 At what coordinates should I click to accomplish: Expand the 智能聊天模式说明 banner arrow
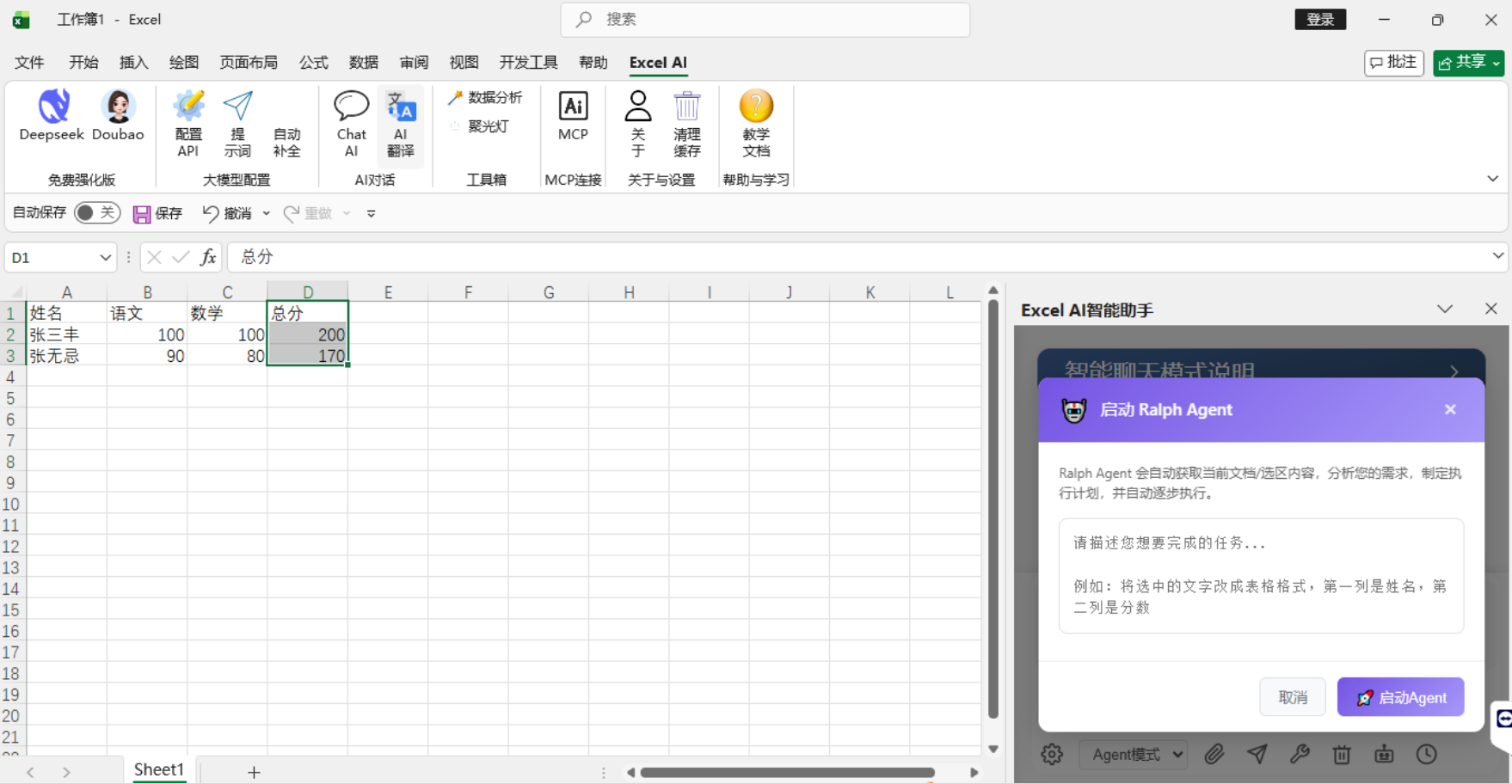(x=1454, y=371)
